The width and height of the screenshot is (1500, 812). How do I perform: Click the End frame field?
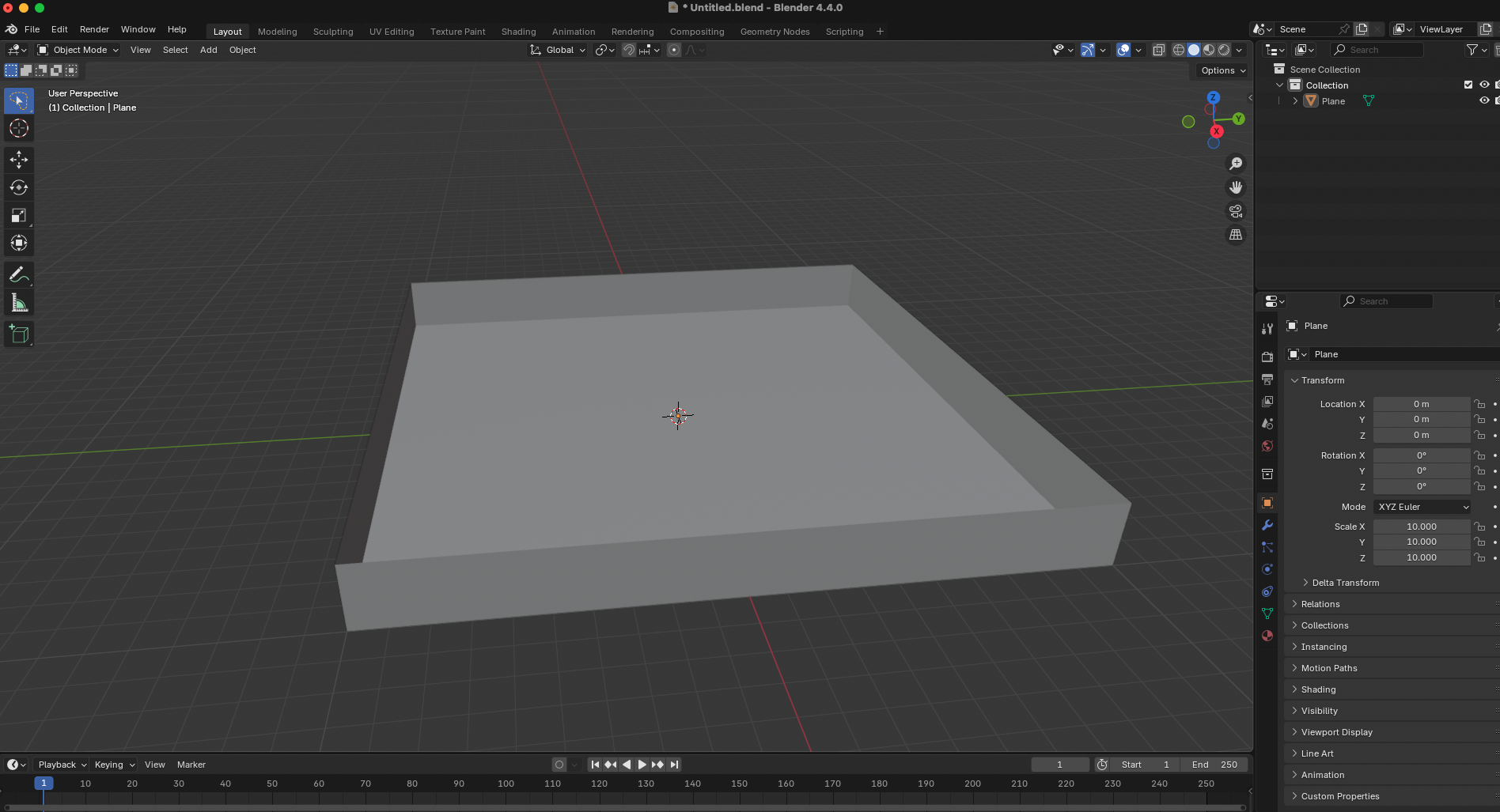pos(1214,765)
